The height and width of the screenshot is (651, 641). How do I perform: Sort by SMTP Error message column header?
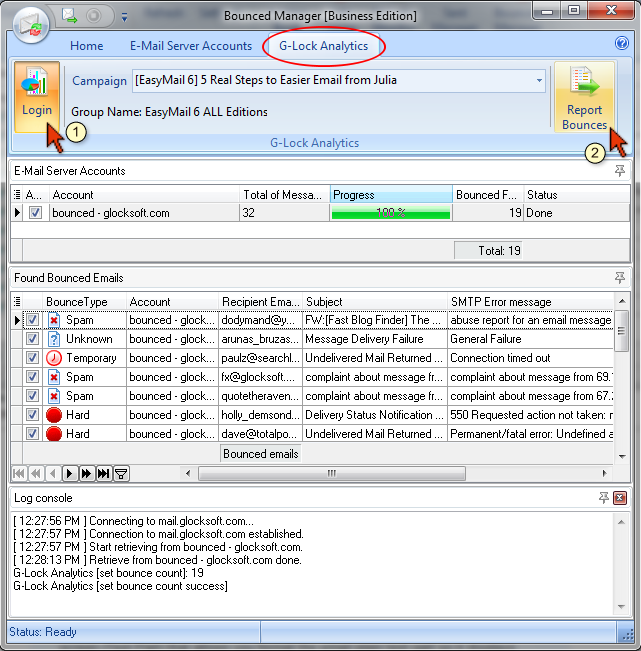click(531, 301)
